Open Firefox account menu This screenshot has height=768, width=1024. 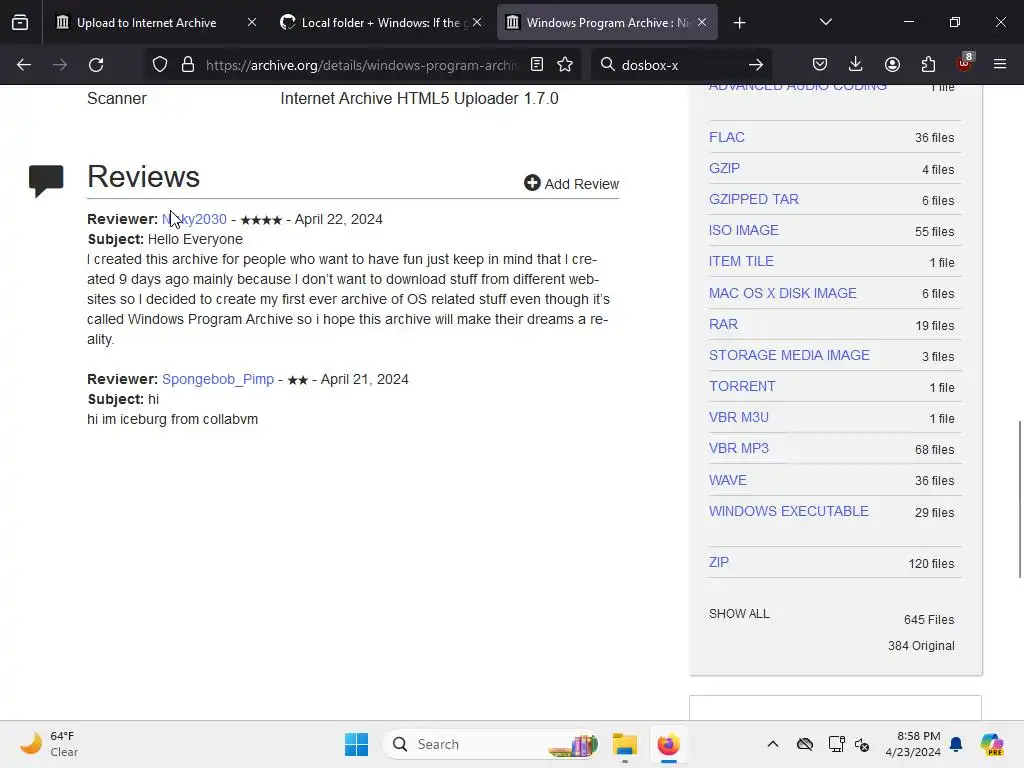click(892, 65)
